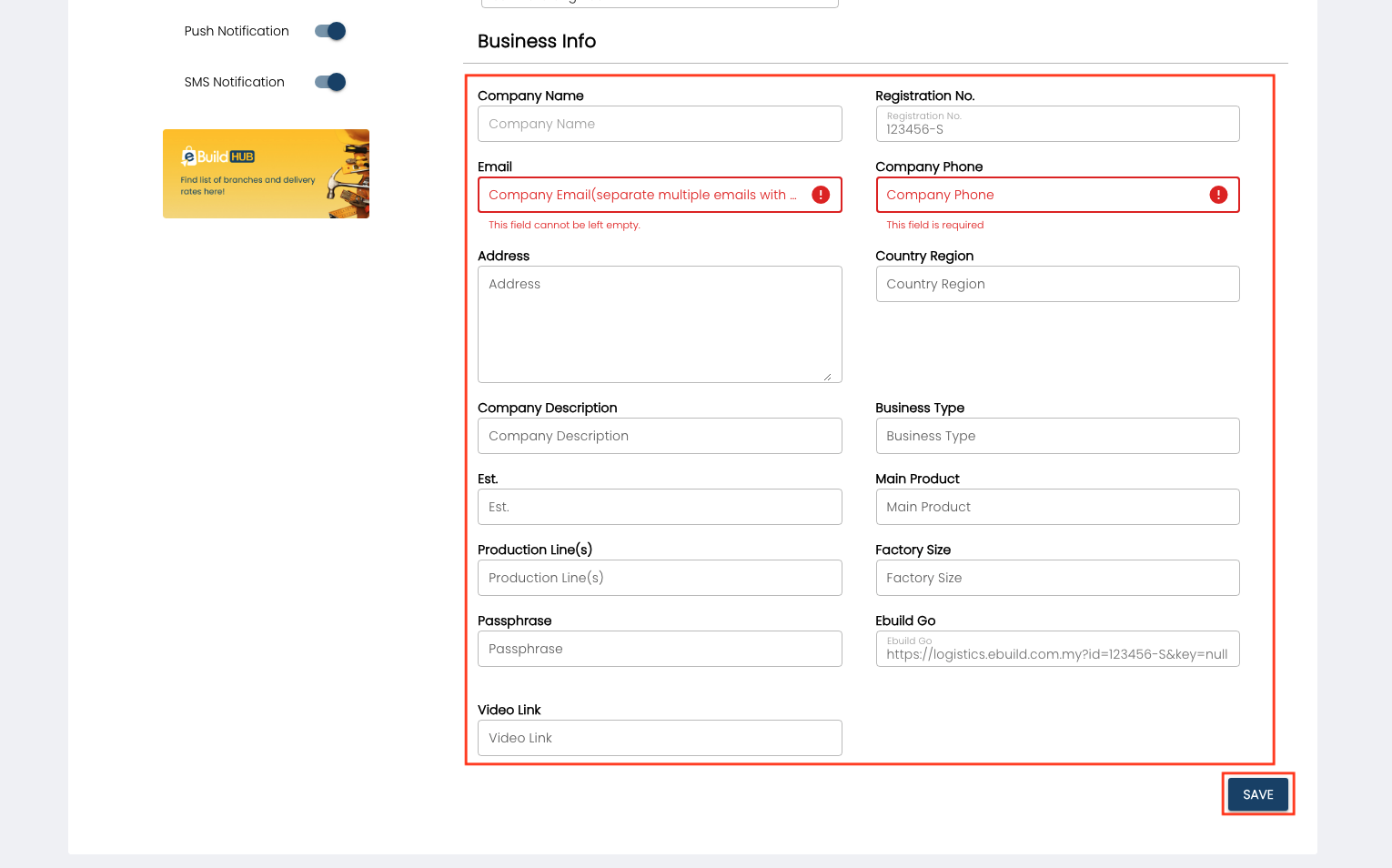Viewport: 1392px width, 868px height.
Task: Focus the Company Name input
Action: [659, 124]
